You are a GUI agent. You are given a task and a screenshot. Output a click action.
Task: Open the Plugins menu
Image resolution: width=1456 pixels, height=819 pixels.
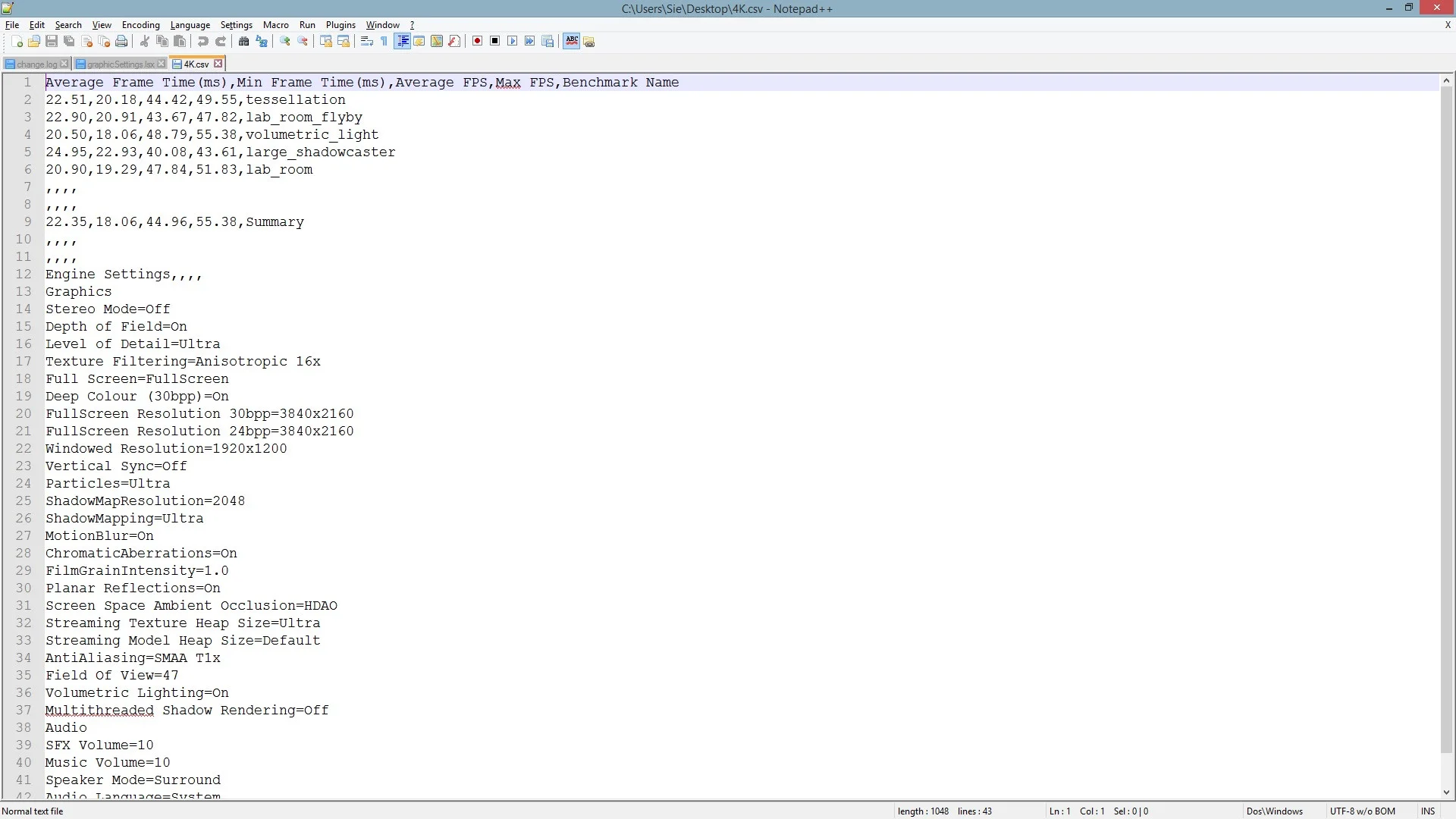point(340,25)
